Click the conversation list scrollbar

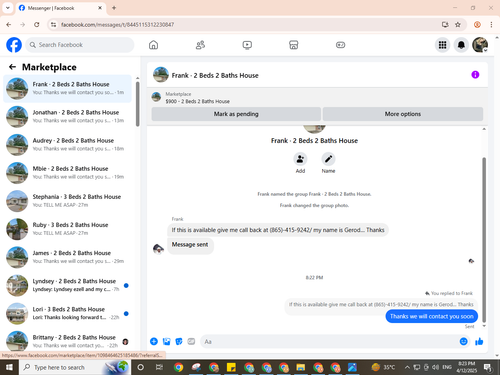pyautogui.click(x=138, y=103)
